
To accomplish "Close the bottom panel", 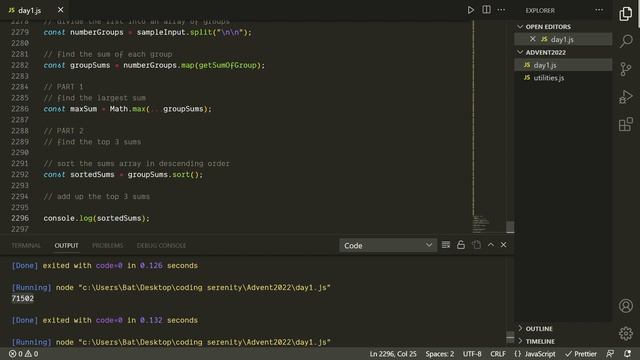I will [x=504, y=245].
